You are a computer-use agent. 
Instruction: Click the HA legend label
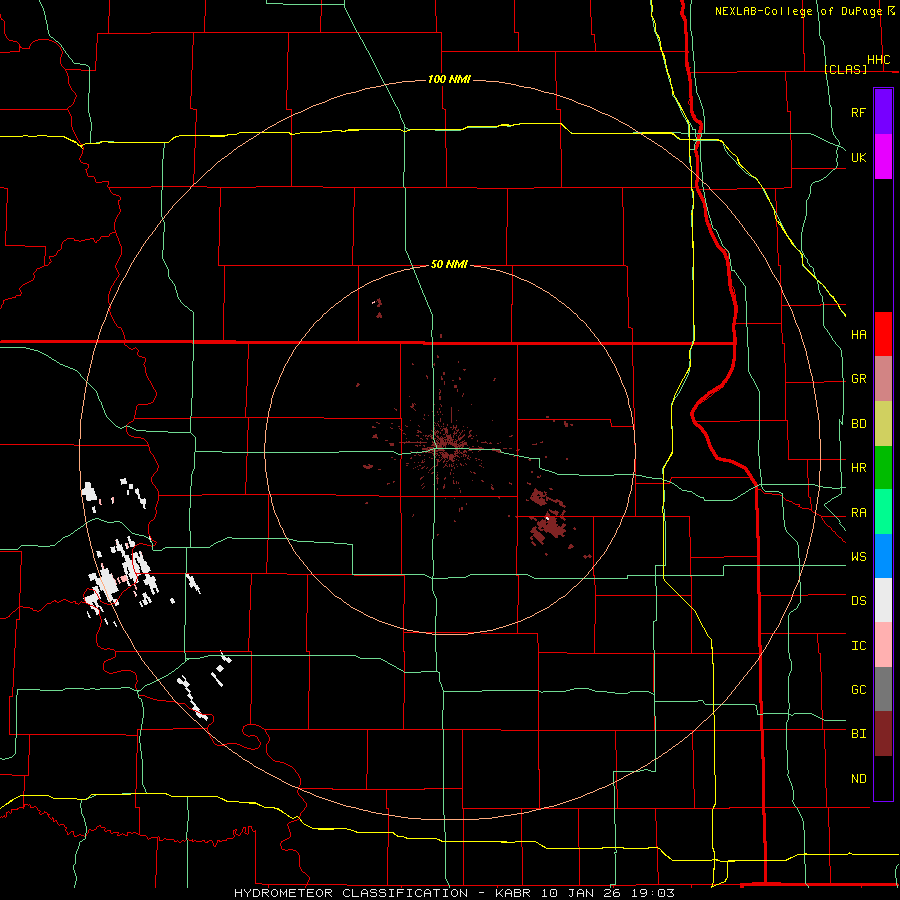coord(858,335)
